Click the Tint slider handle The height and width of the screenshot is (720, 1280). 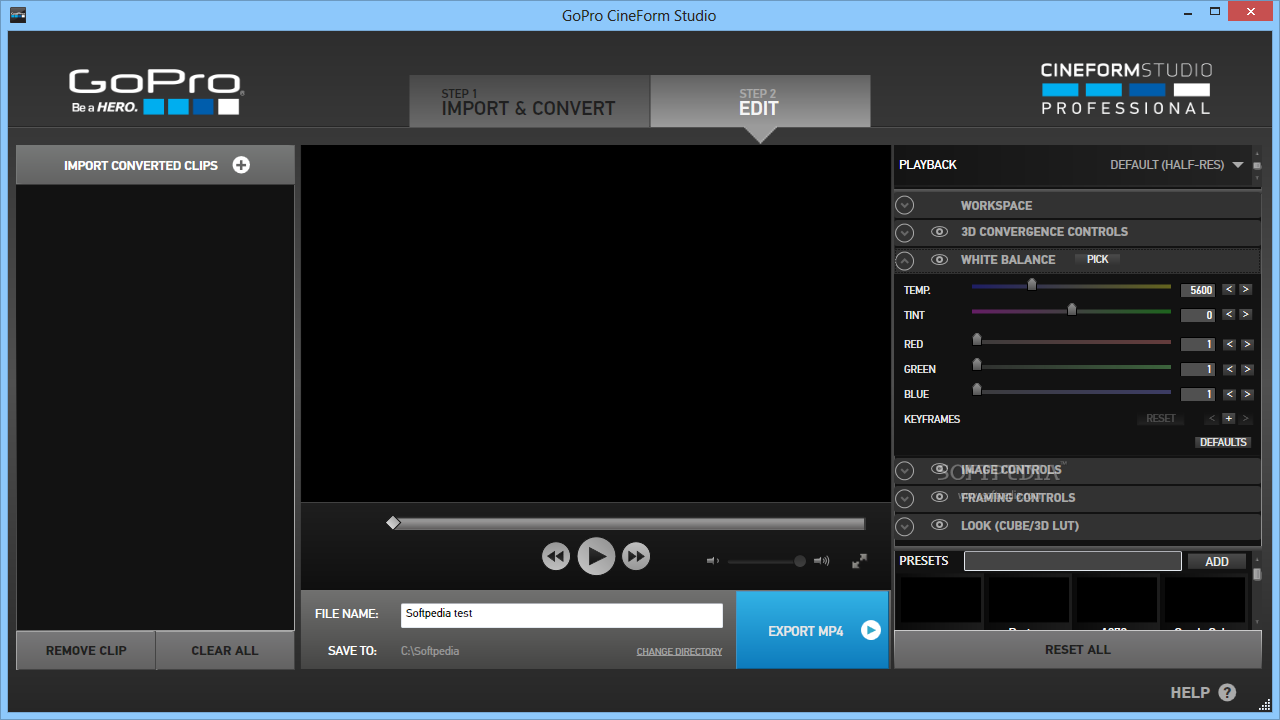click(x=1072, y=310)
